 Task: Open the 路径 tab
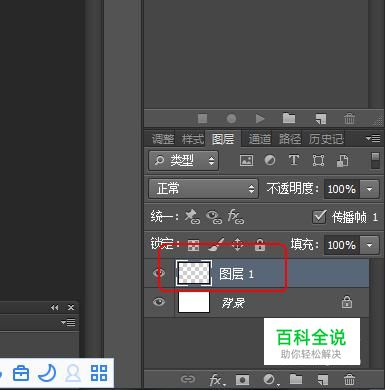point(290,139)
